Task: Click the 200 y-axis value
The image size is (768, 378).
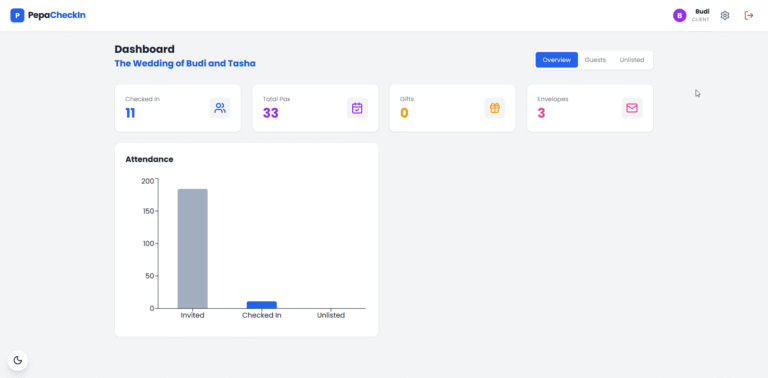Action: click(147, 181)
